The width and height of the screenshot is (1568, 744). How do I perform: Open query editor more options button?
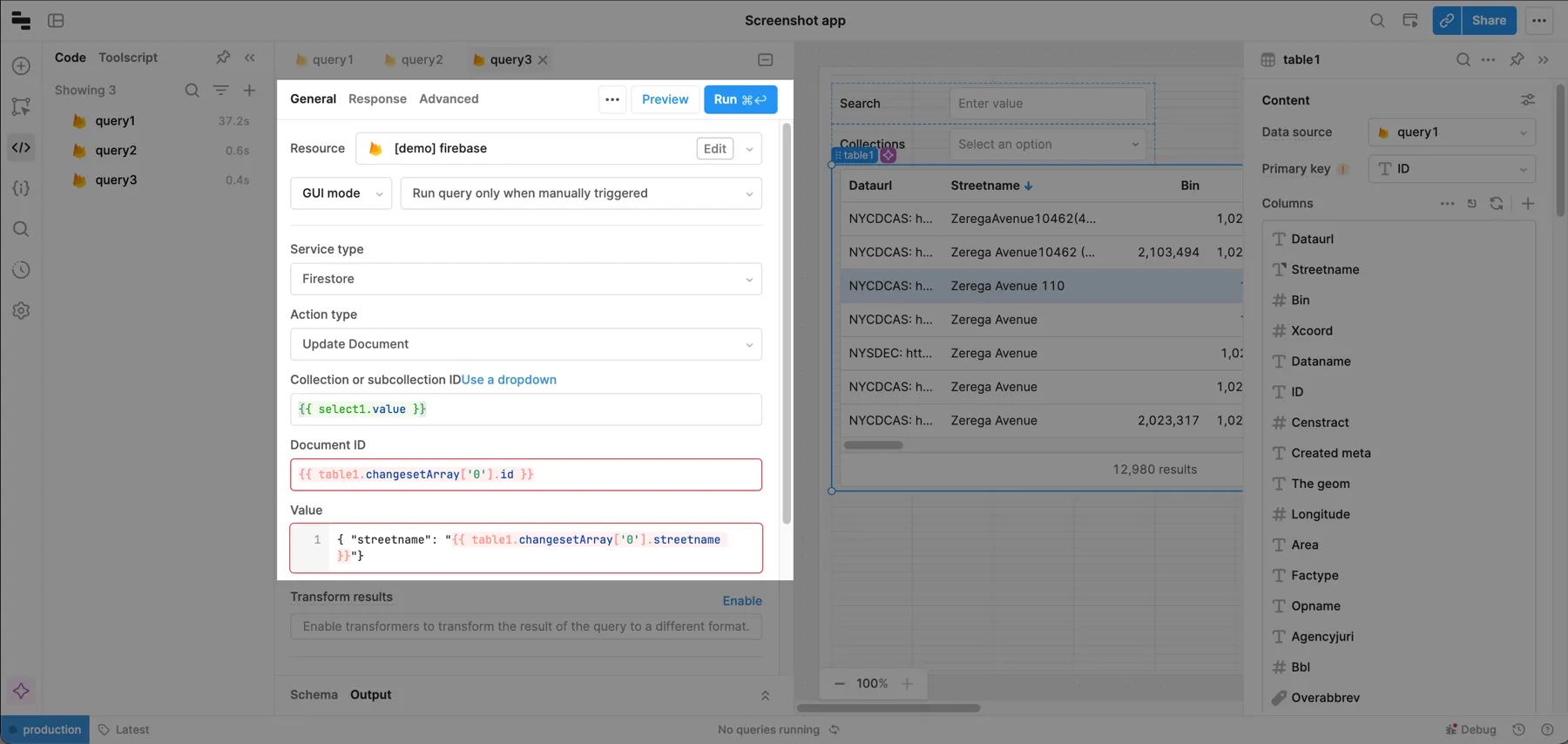(x=612, y=99)
